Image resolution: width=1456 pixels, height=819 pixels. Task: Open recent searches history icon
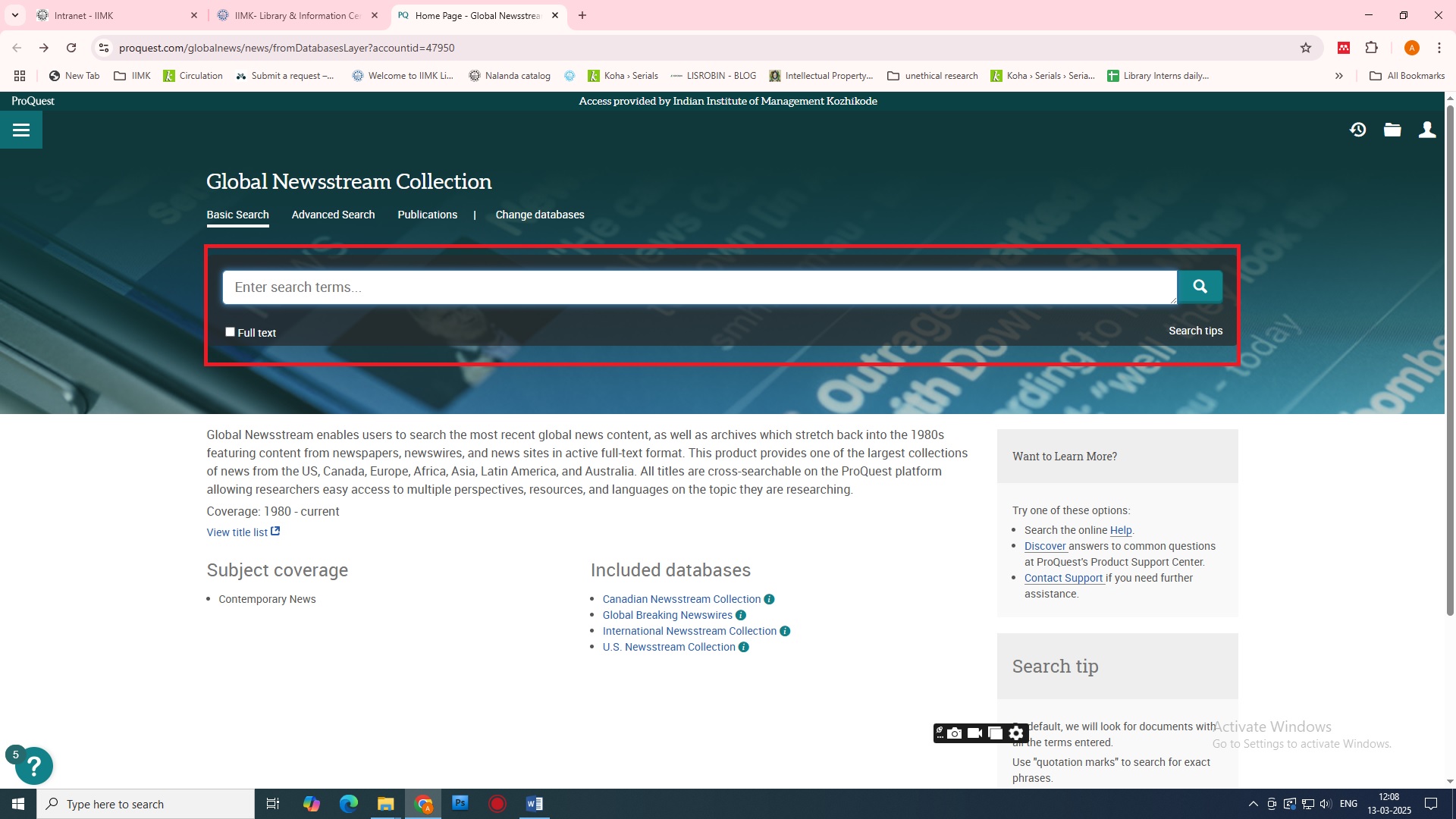[1357, 130]
